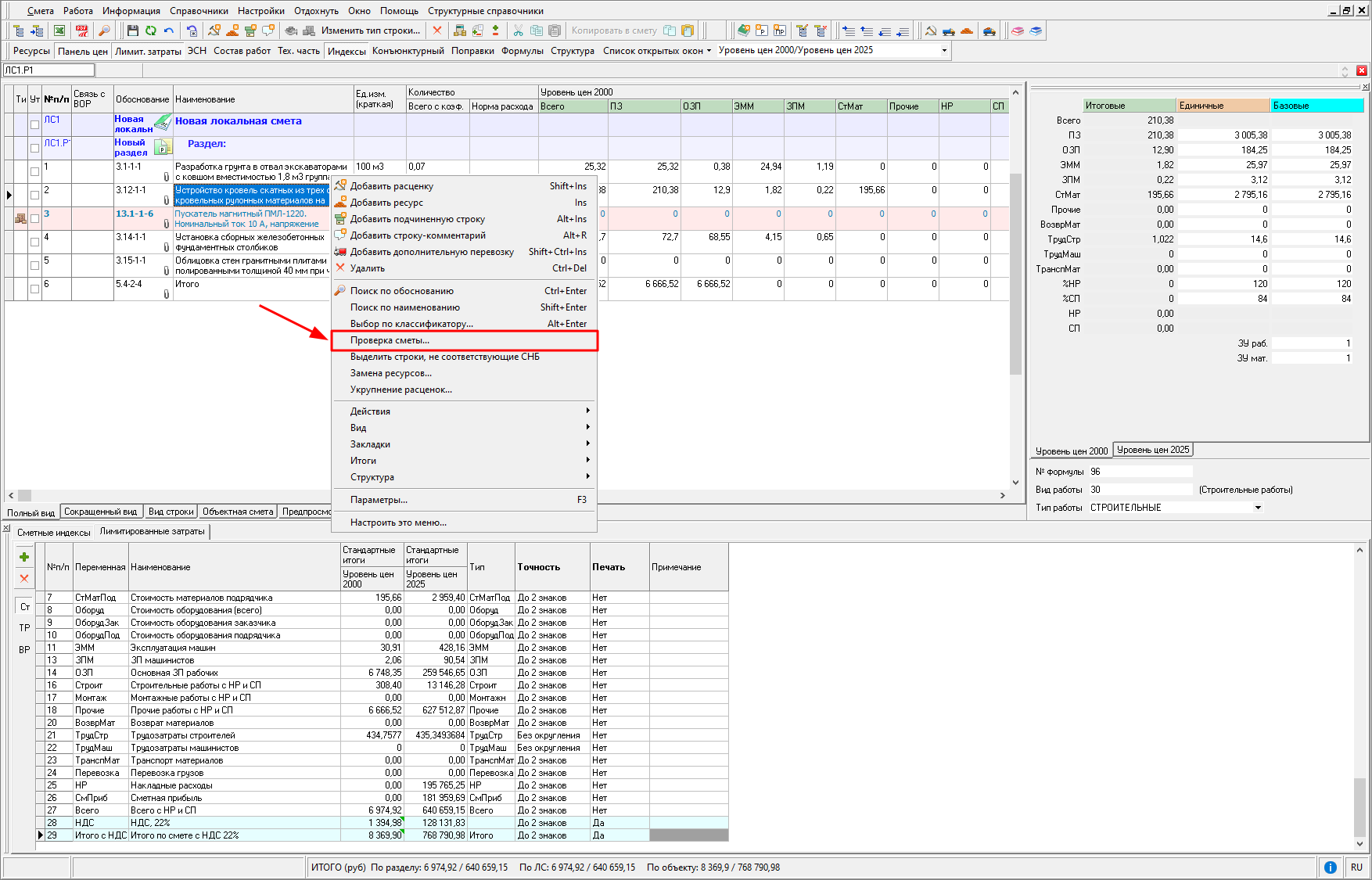Choose Проверка сметы... in context menu
Image resolution: width=1372 pixels, height=880 pixels.
click(465, 340)
